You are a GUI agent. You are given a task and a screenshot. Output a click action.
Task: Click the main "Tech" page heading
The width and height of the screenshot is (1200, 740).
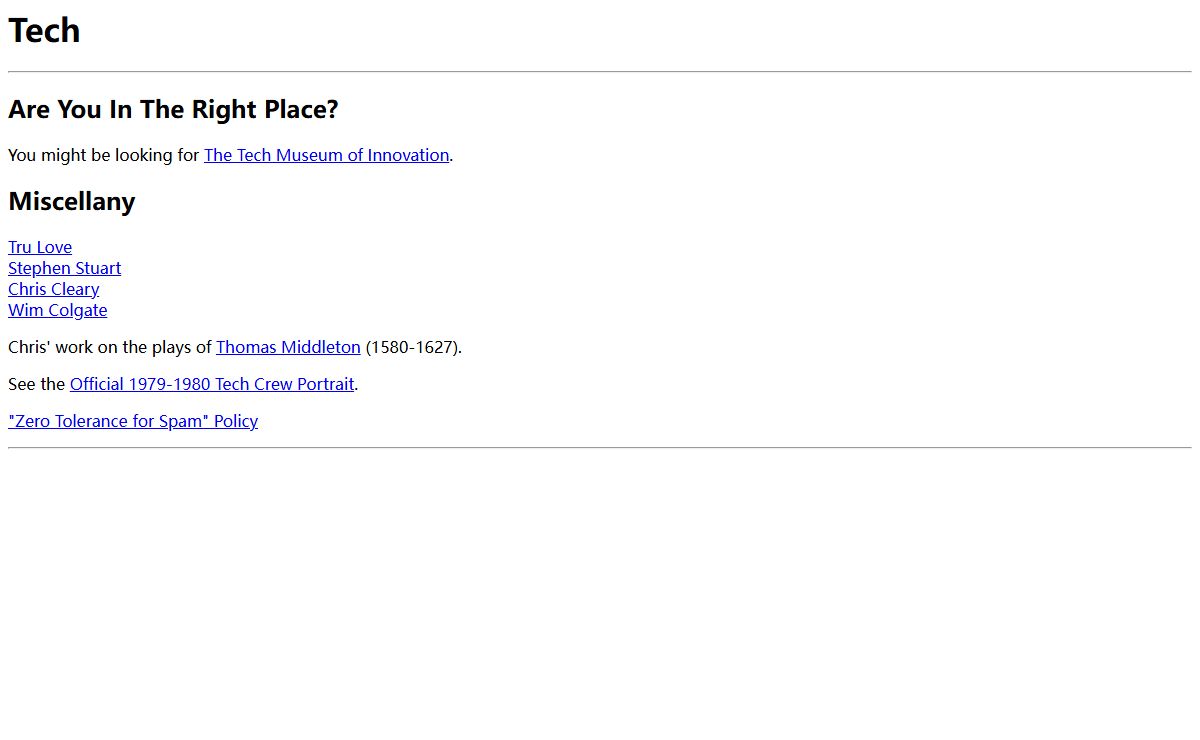[44, 31]
